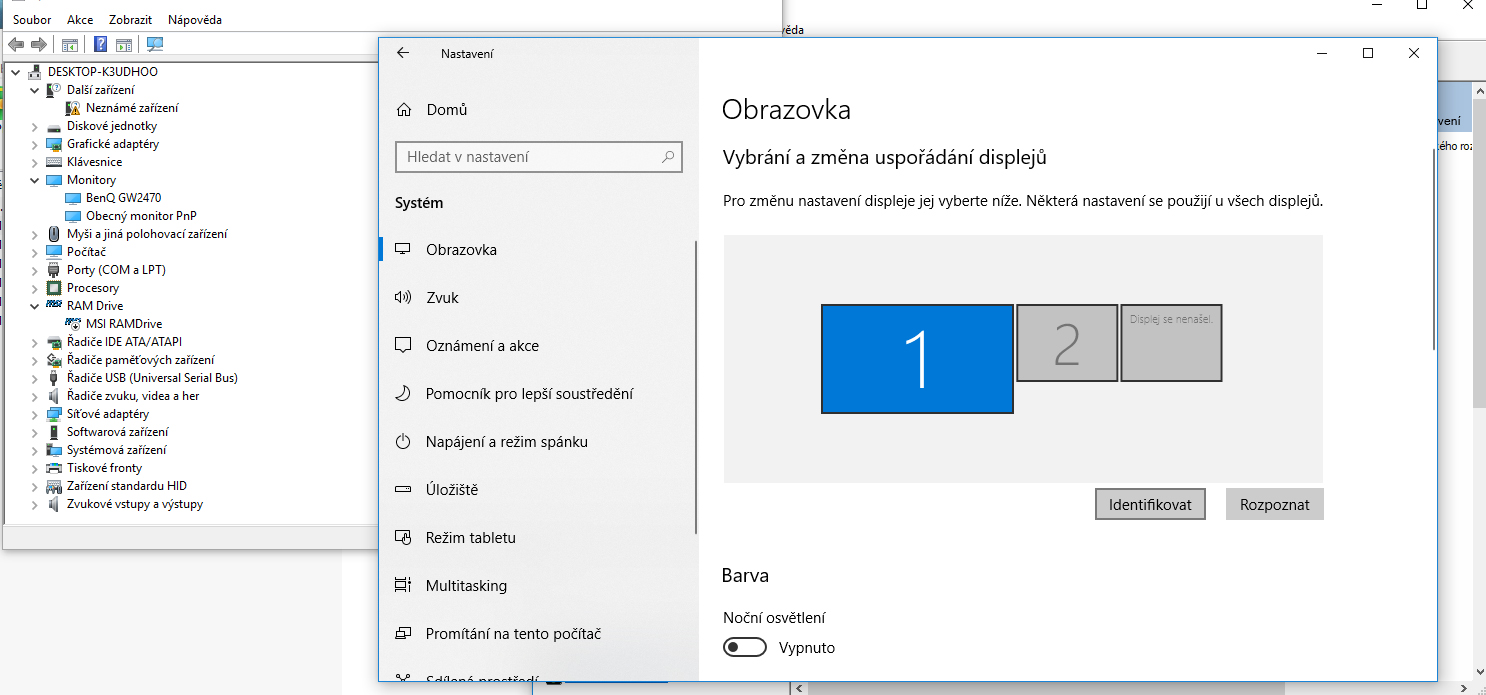Collapse the DESKTOP-K3UDHOO root node

pyautogui.click(x=16, y=72)
